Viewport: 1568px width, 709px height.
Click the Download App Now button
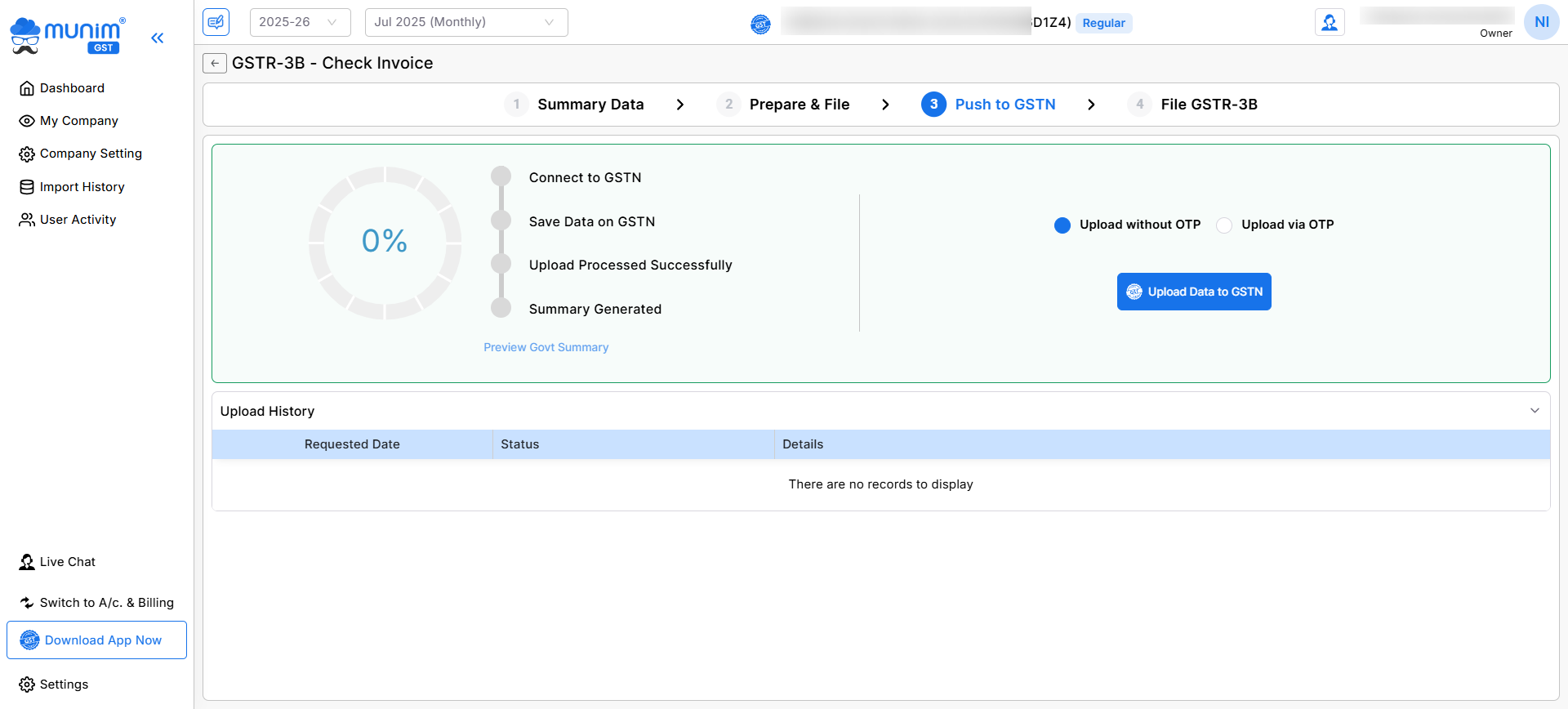[x=96, y=640]
